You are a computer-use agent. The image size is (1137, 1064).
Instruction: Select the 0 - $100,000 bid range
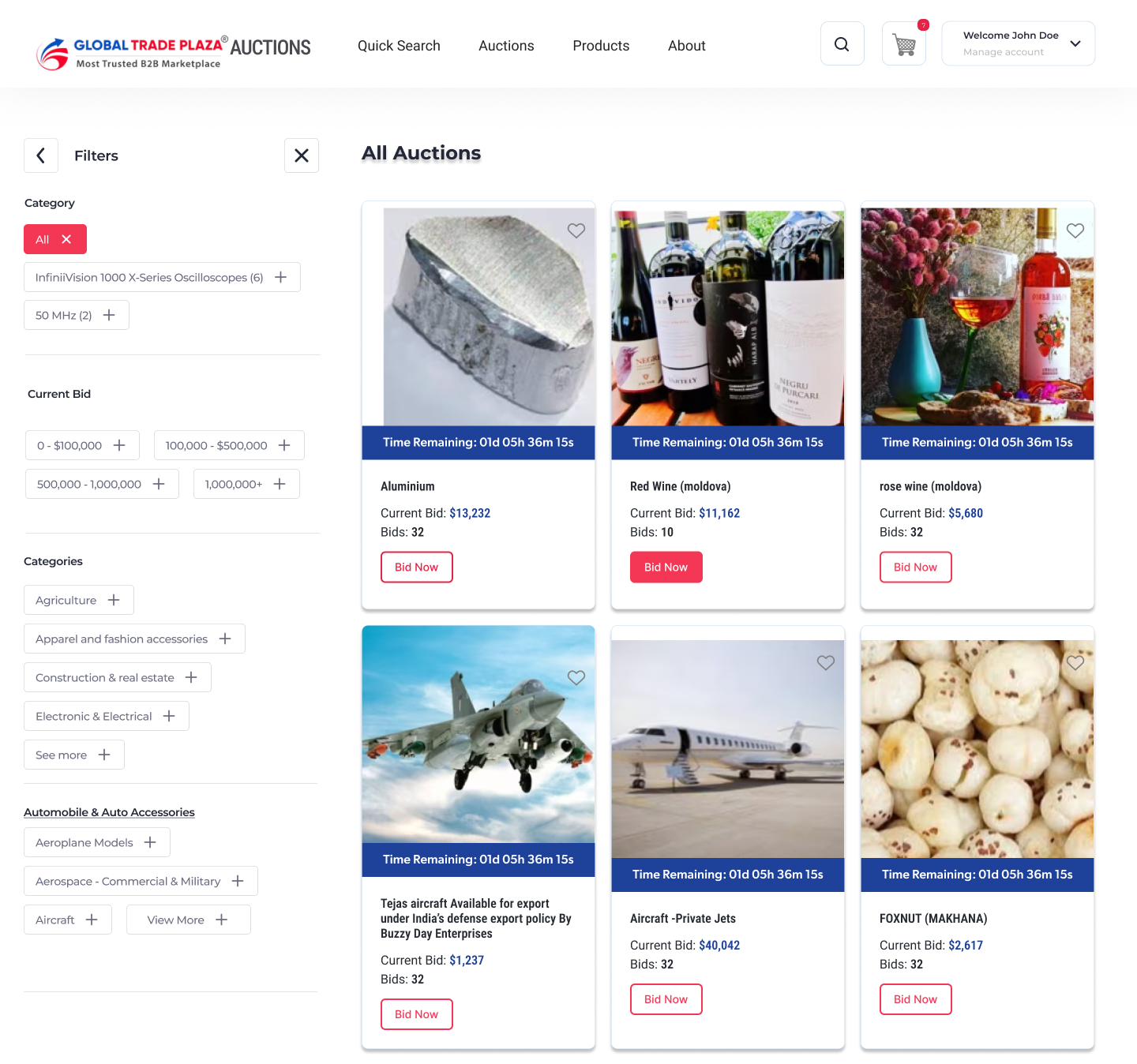(82, 445)
